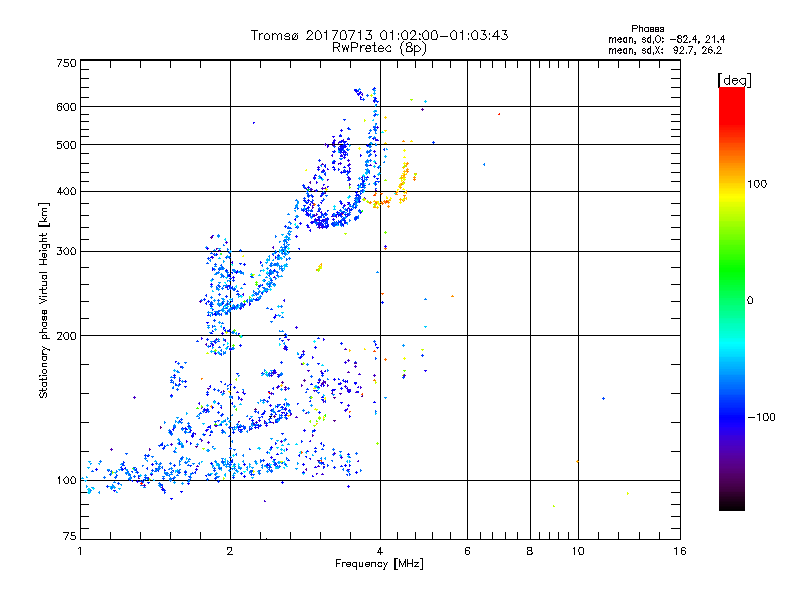Click the '200' y-axis tick label
The image size is (800, 600).
point(66,336)
